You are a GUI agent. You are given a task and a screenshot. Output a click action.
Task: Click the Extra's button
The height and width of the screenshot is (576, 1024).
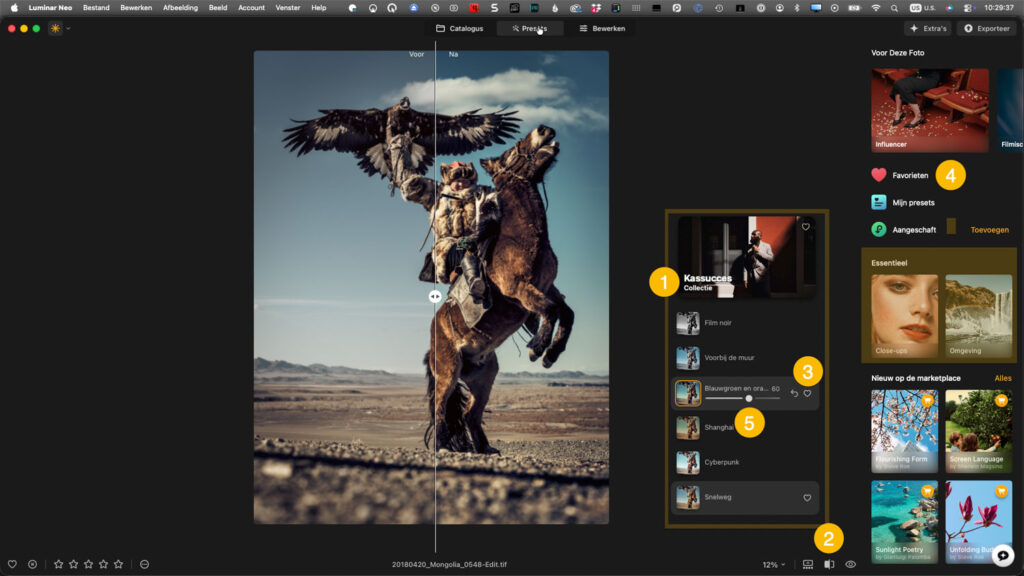[928, 29]
